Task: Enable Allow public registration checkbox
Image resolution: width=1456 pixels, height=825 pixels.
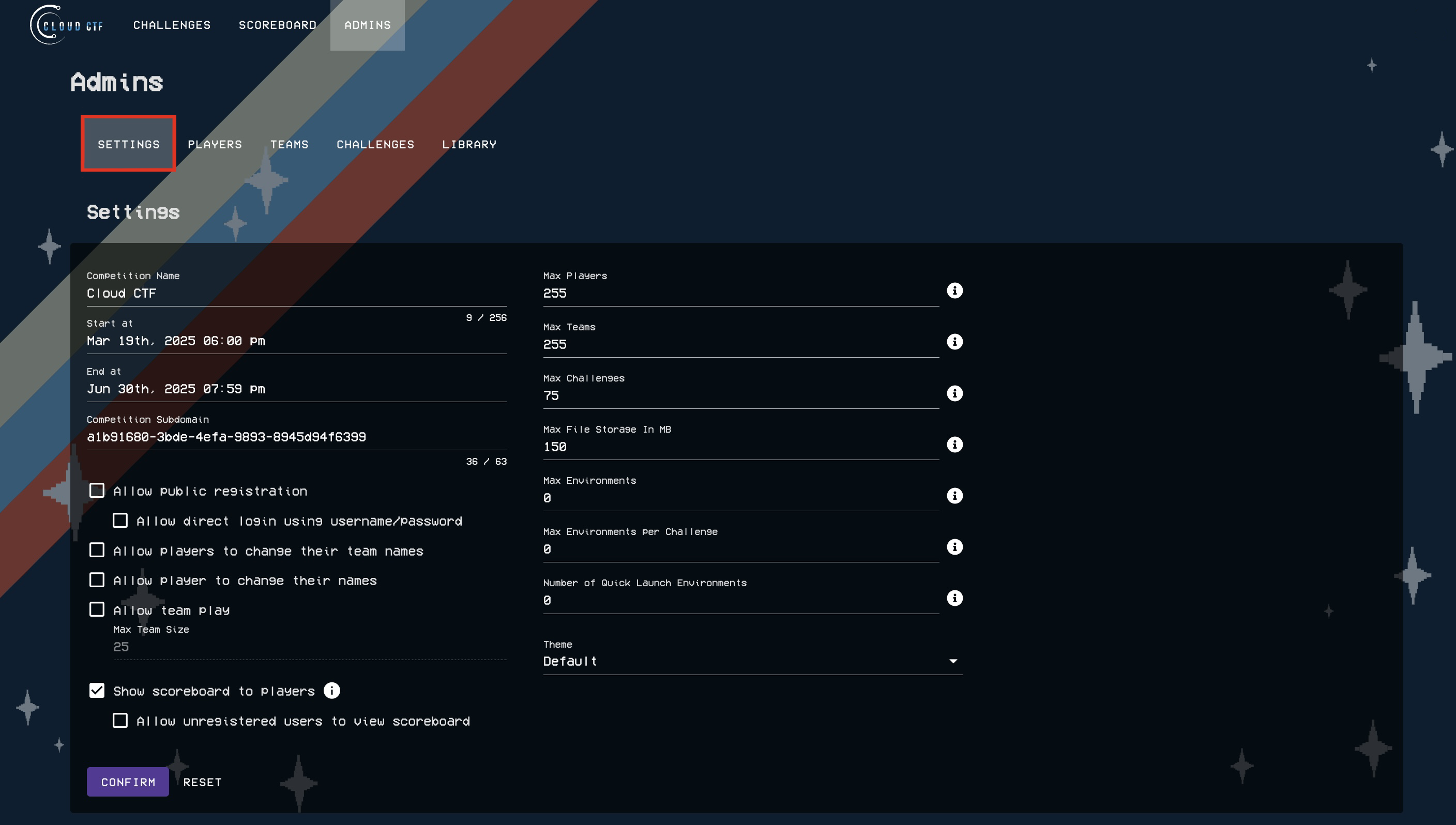Action: [x=97, y=490]
